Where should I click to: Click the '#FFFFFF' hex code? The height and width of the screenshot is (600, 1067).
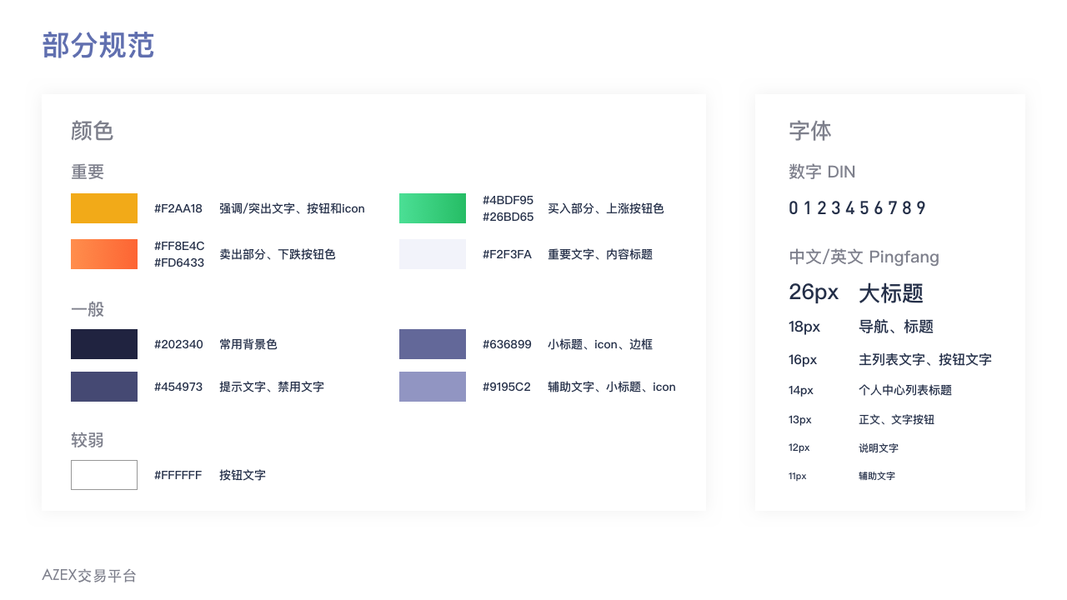(x=178, y=476)
